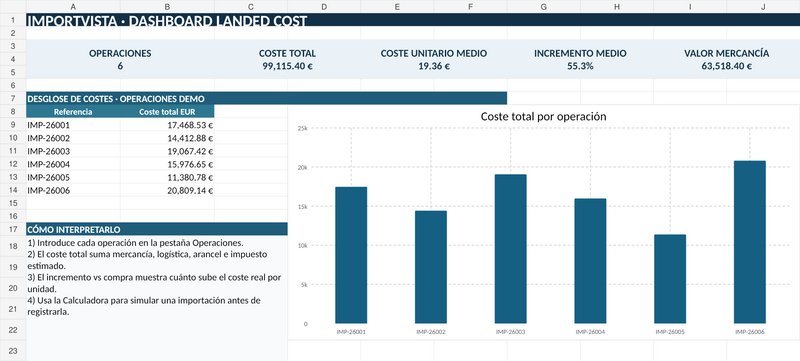Image resolution: width=800 pixels, height=361 pixels.
Task: Select column J header
Action: [x=763, y=6]
